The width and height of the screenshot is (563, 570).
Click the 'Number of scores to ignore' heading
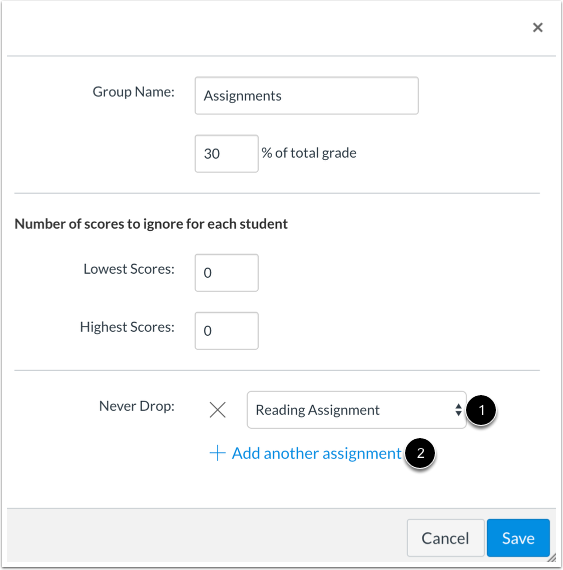(x=151, y=224)
